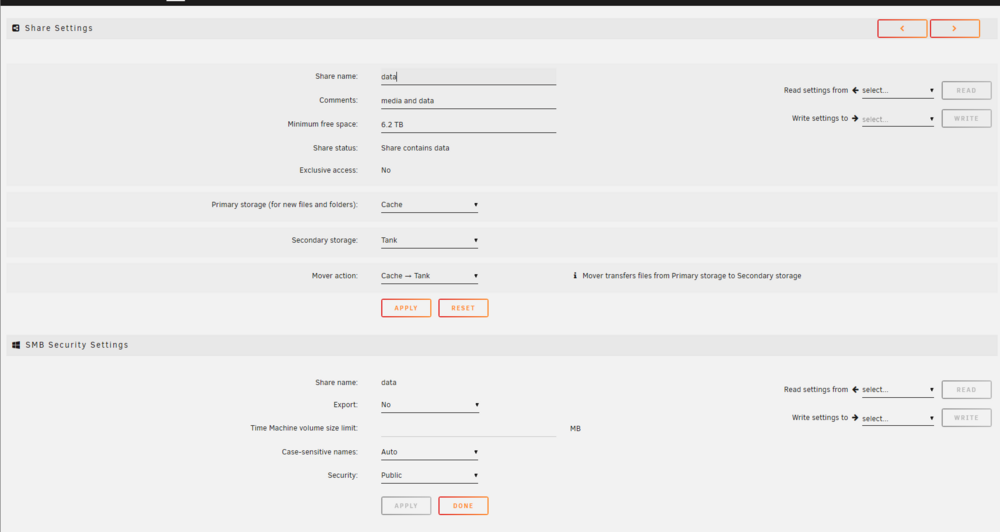Screen dimensions: 1000x532
Task: Go to previous share with left arrow
Action: [902, 29]
